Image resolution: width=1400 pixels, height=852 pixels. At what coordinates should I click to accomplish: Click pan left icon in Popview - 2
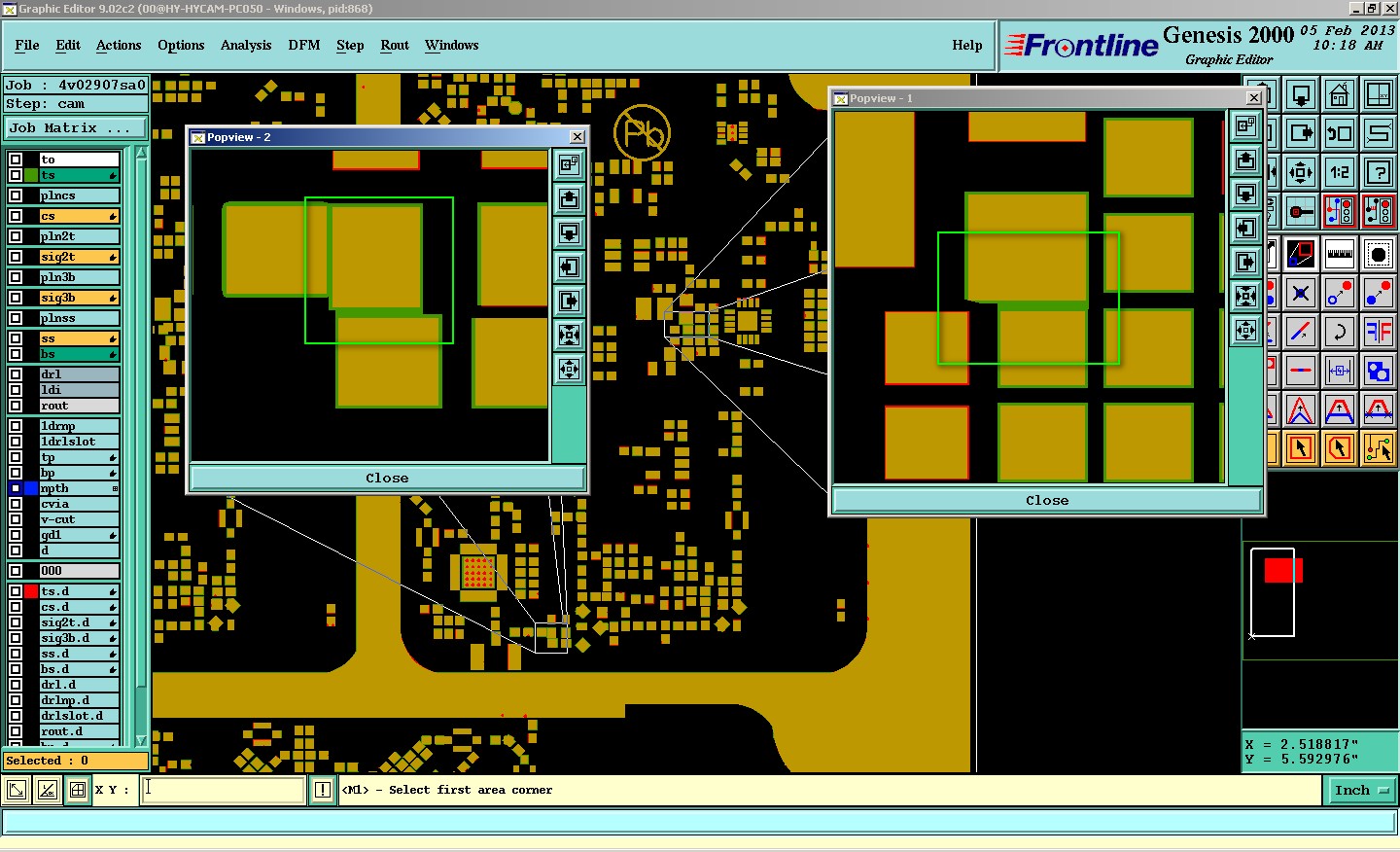click(x=570, y=266)
